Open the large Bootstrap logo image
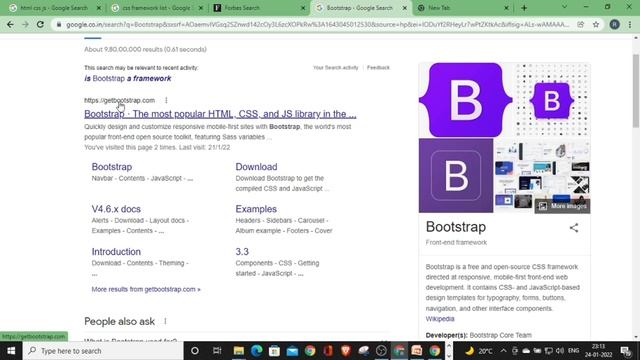The image size is (640, 360). (465, 100)
